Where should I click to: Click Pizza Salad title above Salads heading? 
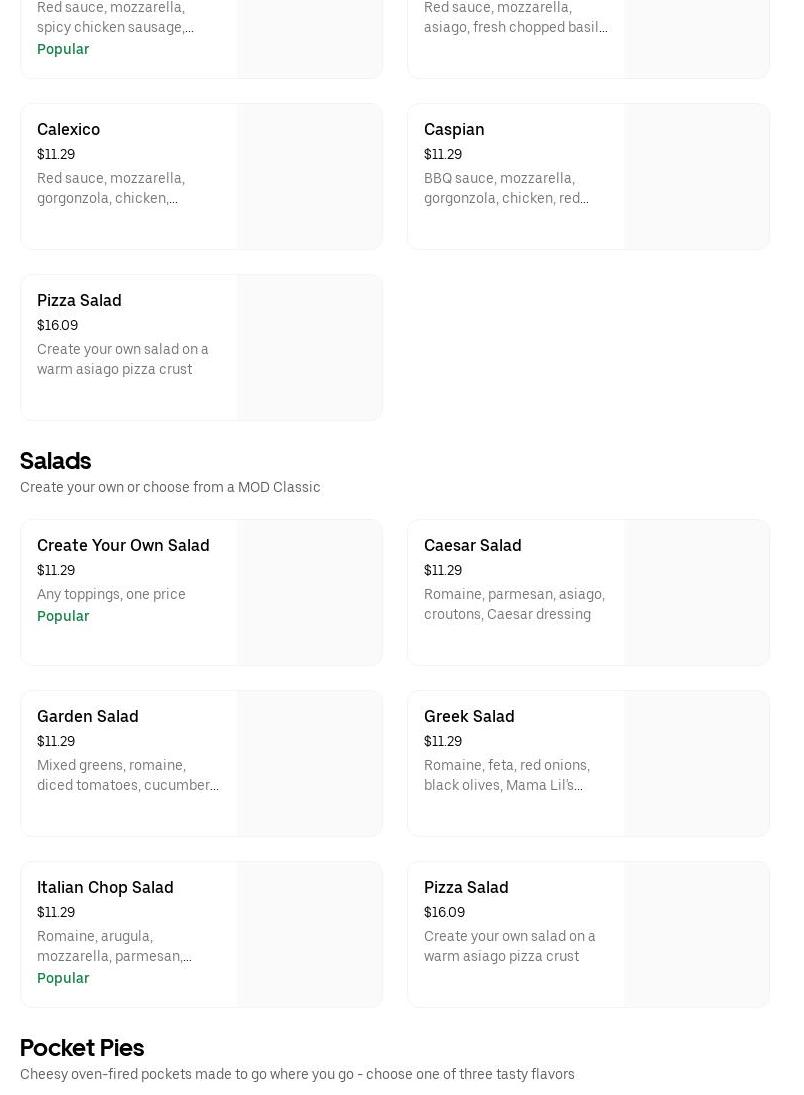coord(79,300)
